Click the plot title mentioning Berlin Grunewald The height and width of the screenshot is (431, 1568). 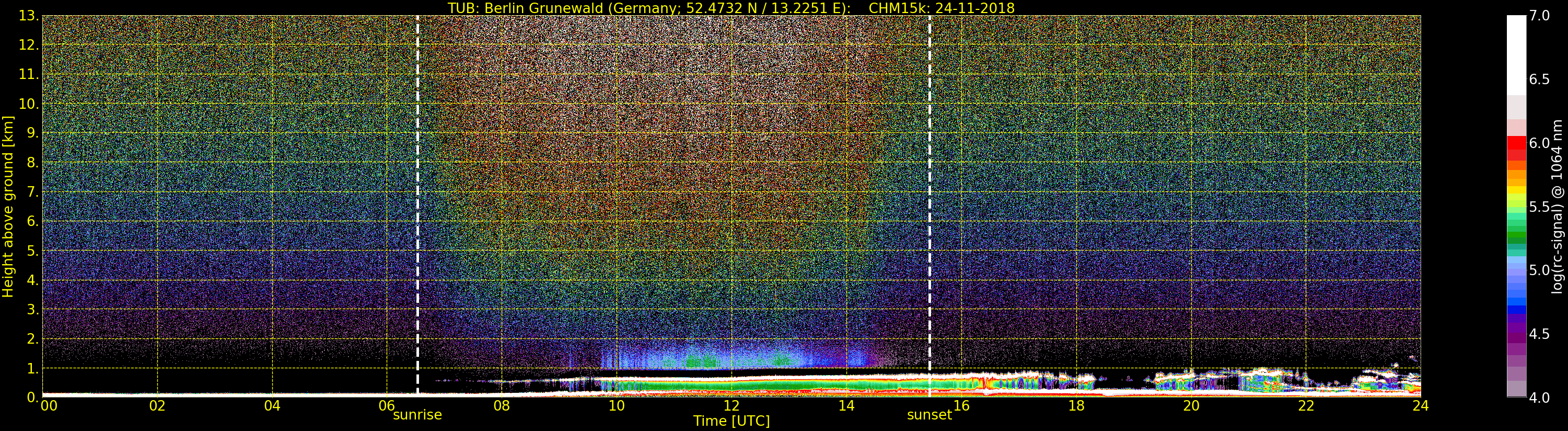click(x=731, y=8)
